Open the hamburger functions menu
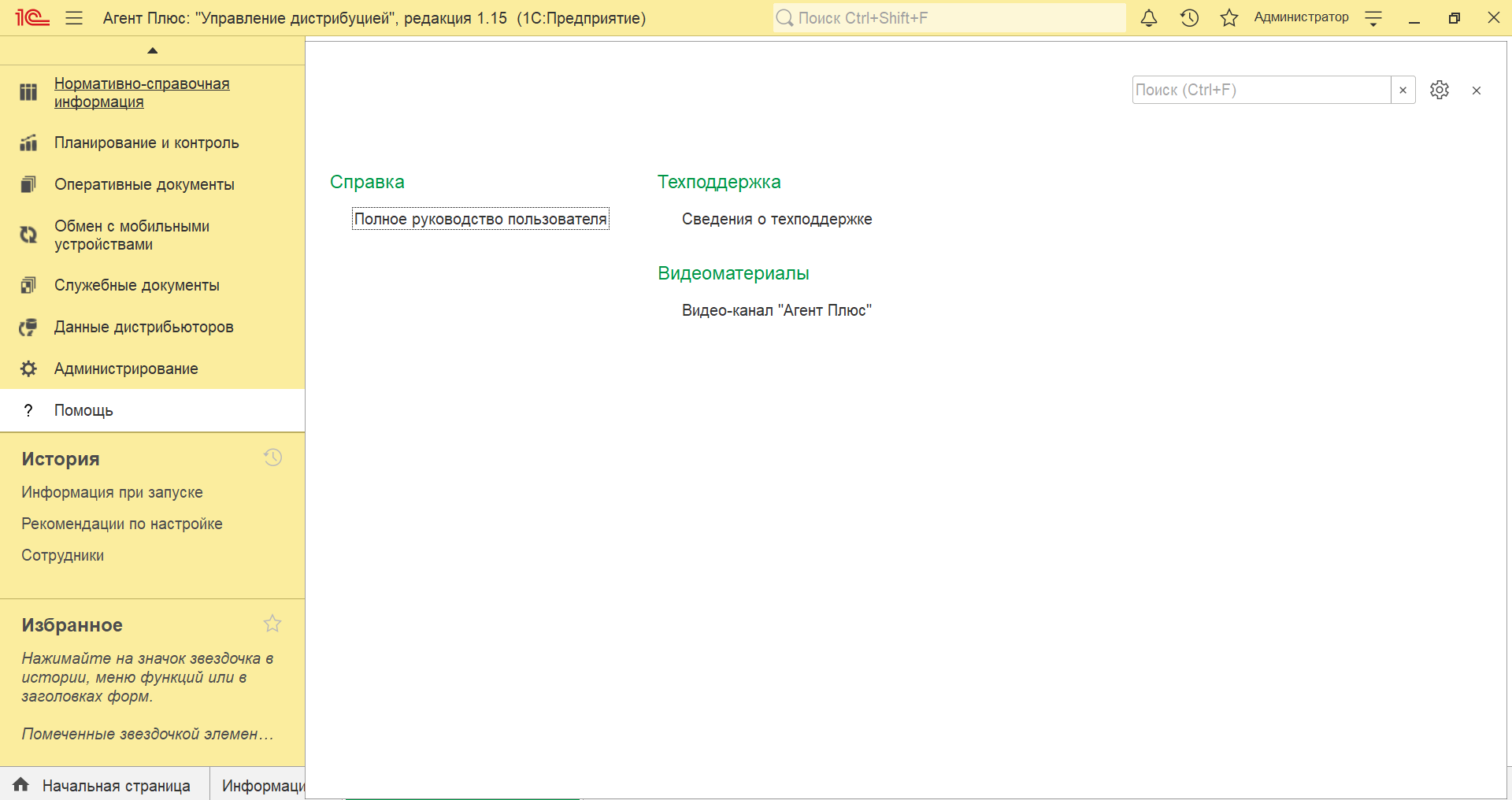Viewport: 1512px width, 800px height. [x=74, y=18]
